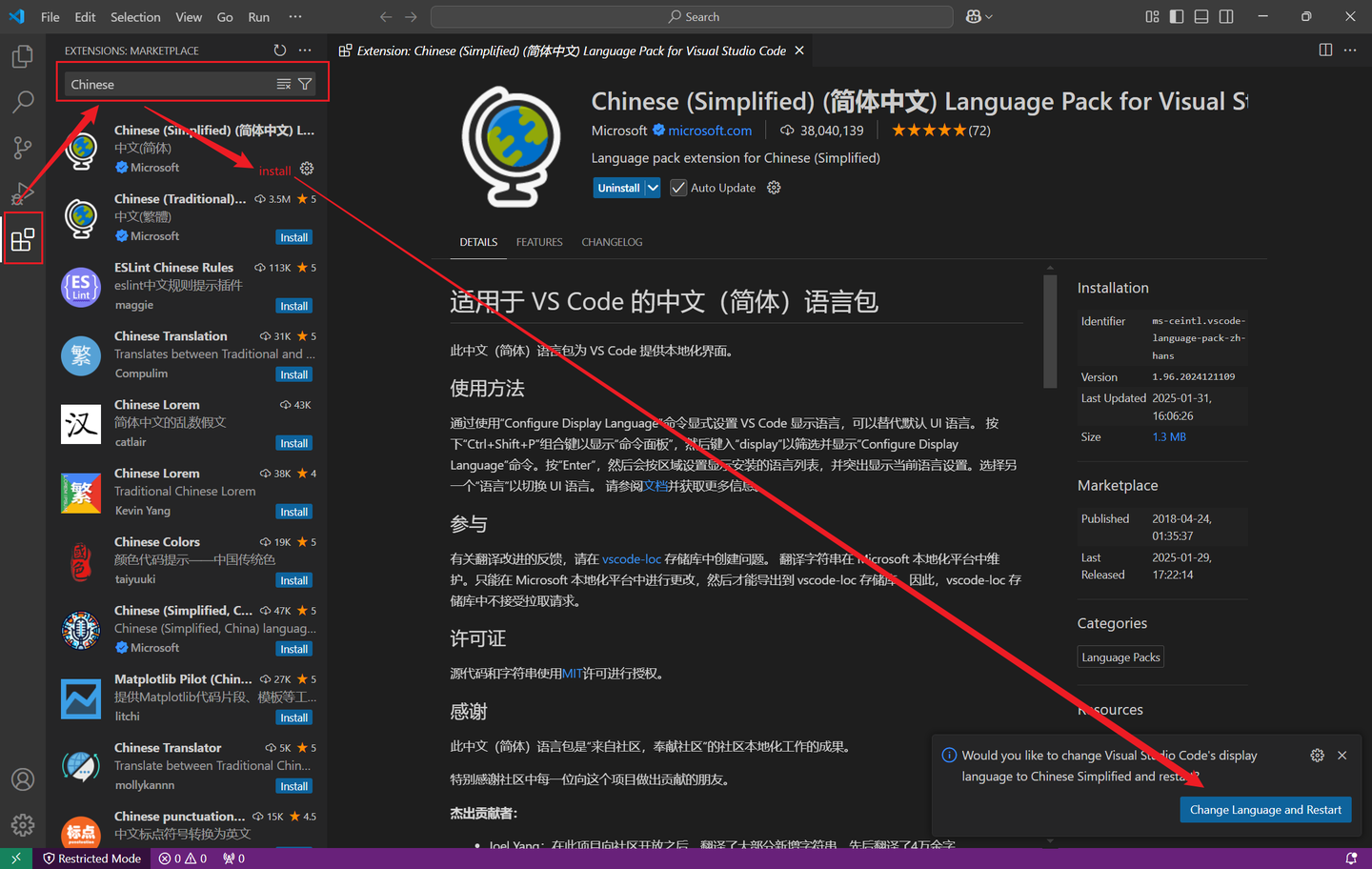Close the extension editor tab
The height and width of the screenshot is (869, 1372).
coord(799,51)
